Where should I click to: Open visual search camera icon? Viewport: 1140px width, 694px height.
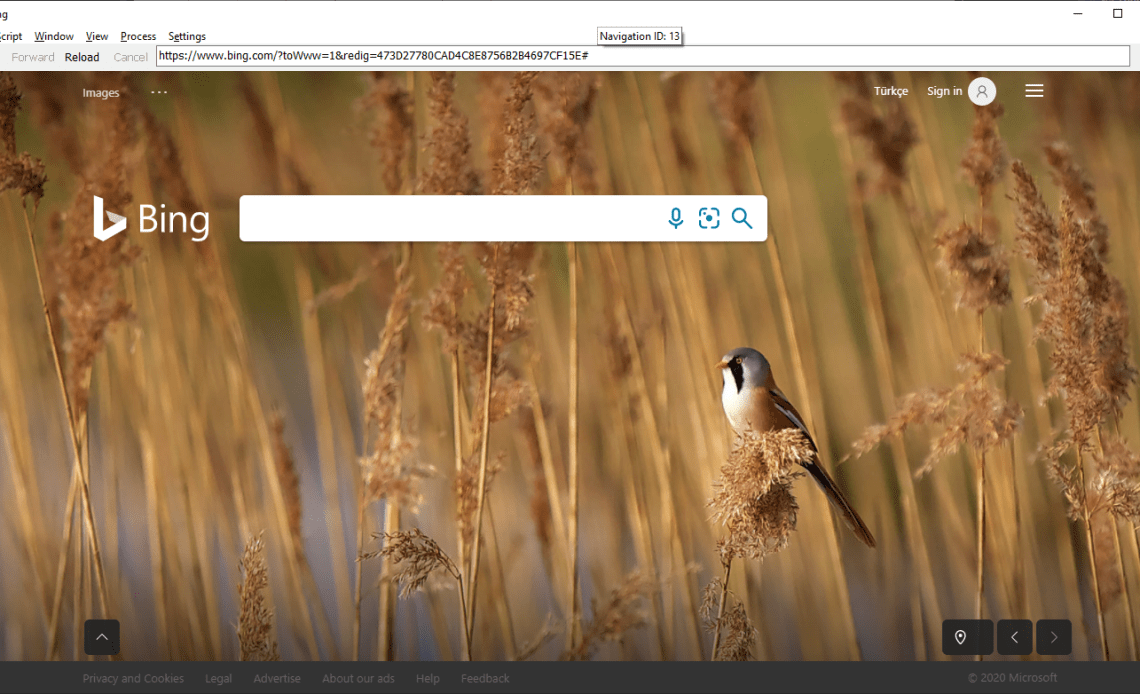pos(709,218)
